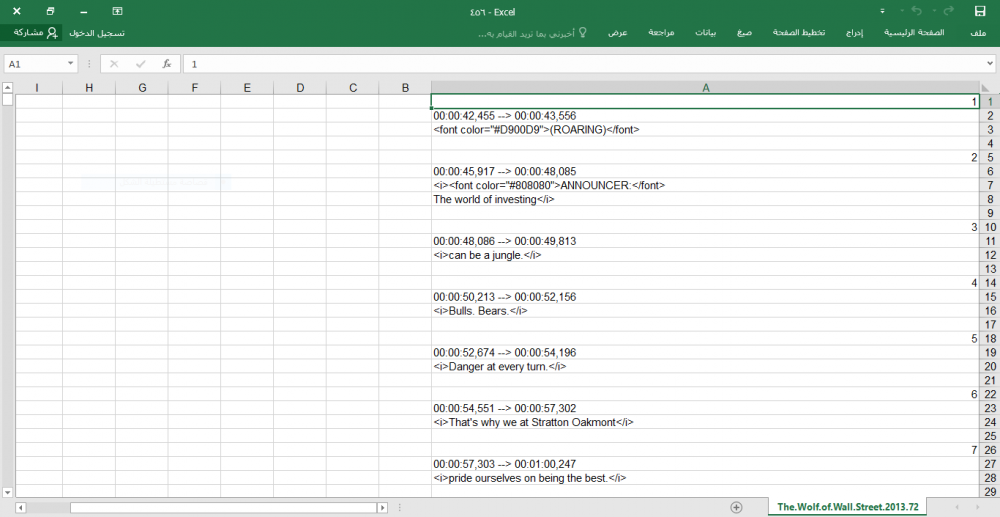1000x517 pixels.
Task: Select row 13 header
Action: point(990,269)
